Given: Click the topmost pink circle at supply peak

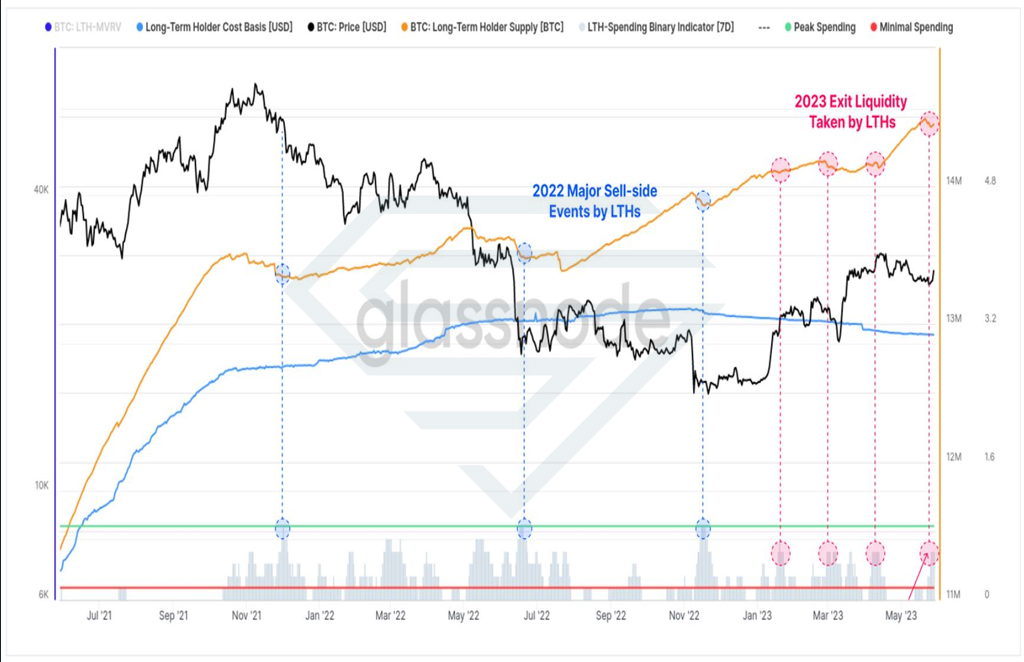Looking at the screenshot, I should coord(929,123).
